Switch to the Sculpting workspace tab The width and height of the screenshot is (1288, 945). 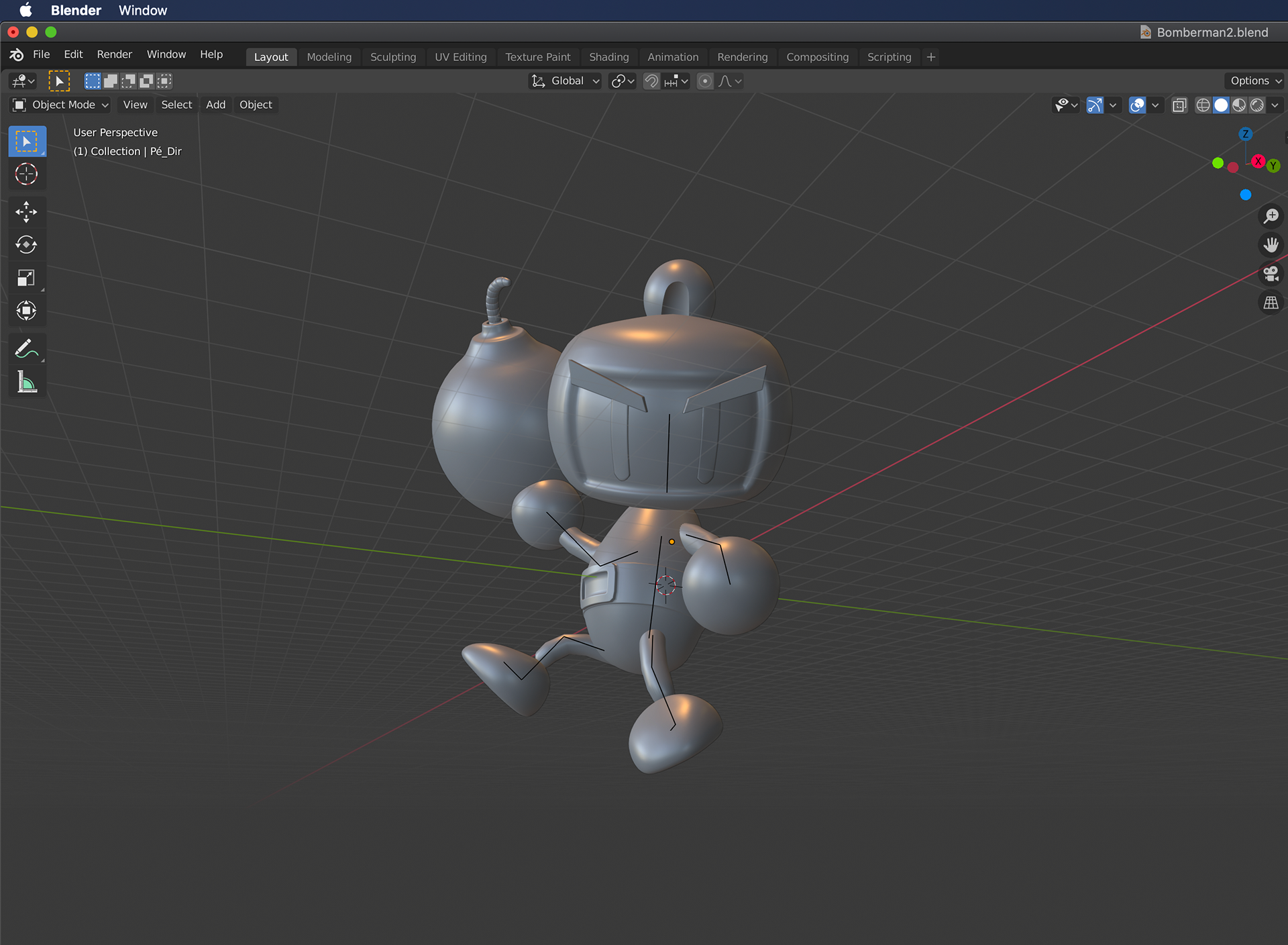coord(393,58)
